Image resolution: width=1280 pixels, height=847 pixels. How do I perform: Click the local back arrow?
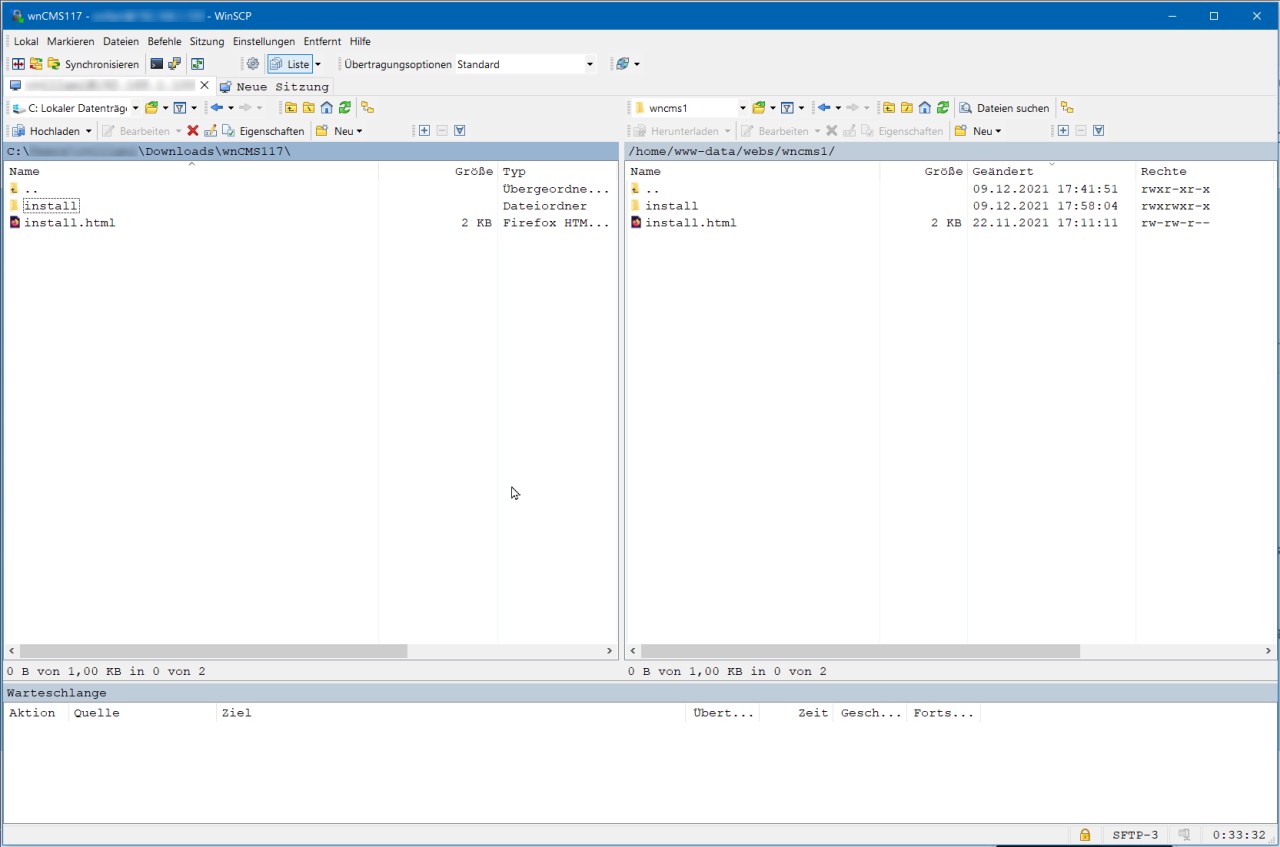tap(216, 108)
